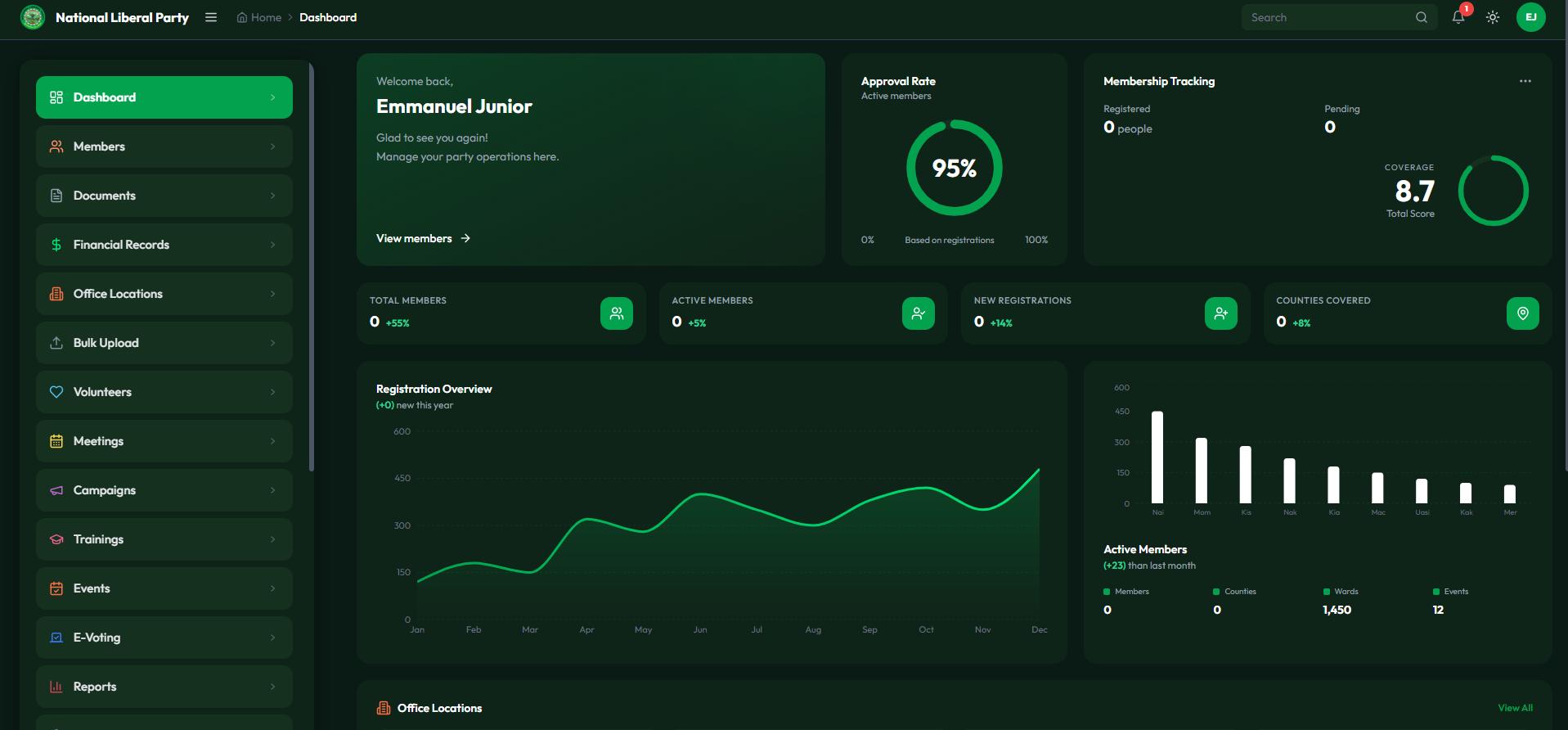Image resolution: width=1568 pixels, height=730 pixels.
Task: Expand the Financial Records chevron arrow
Action: [x=272, y=245]
